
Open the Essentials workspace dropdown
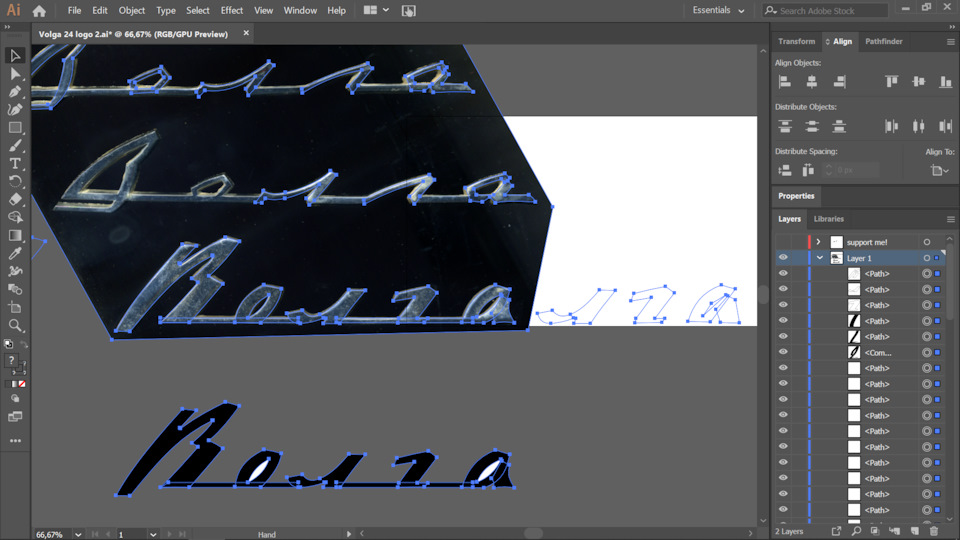point(718,10)
